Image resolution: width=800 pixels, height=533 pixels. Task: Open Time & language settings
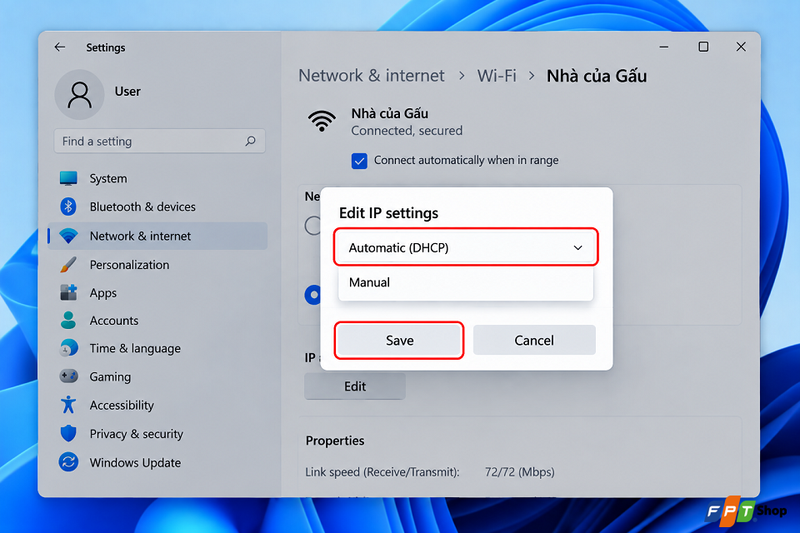click(x=157, y=348)
